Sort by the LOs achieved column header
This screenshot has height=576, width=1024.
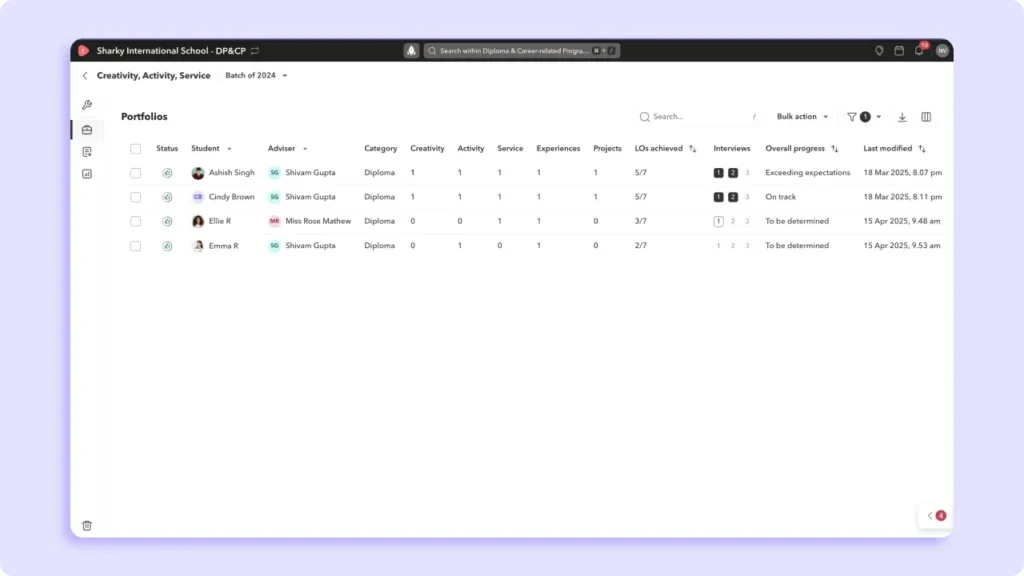[665, 149]
